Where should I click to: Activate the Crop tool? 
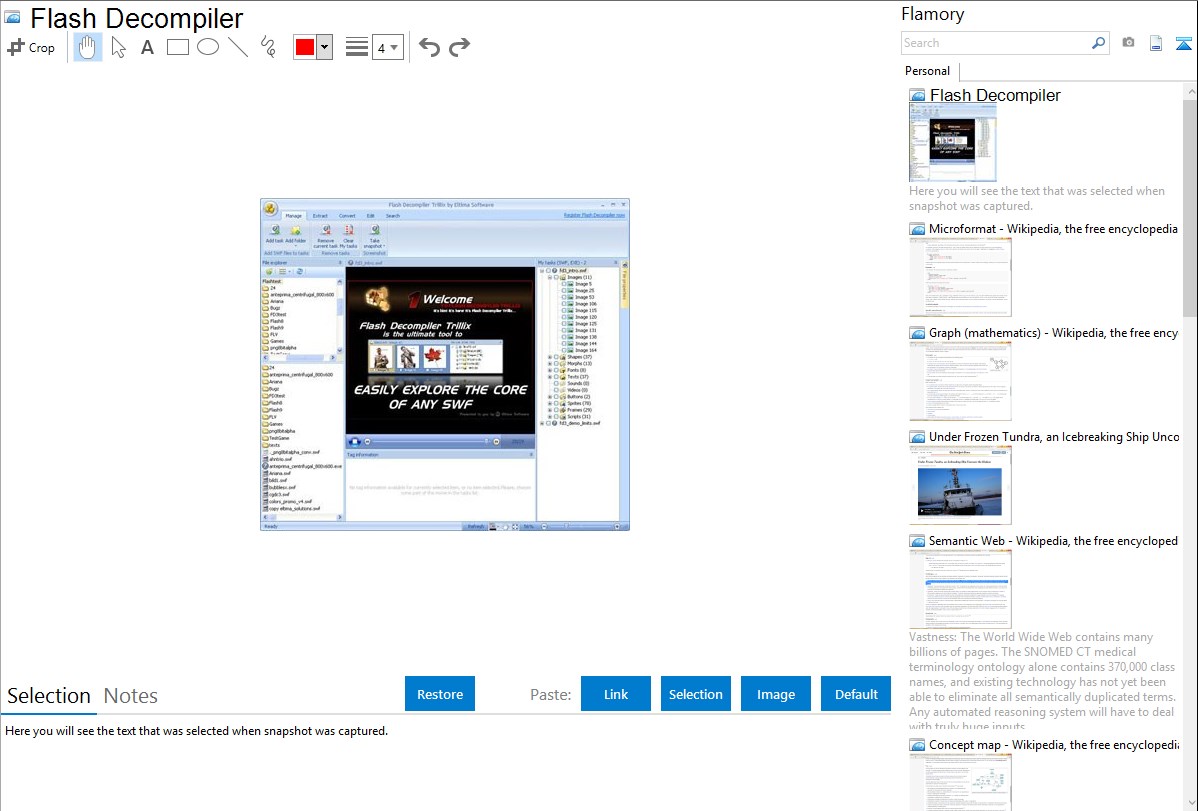31,47
